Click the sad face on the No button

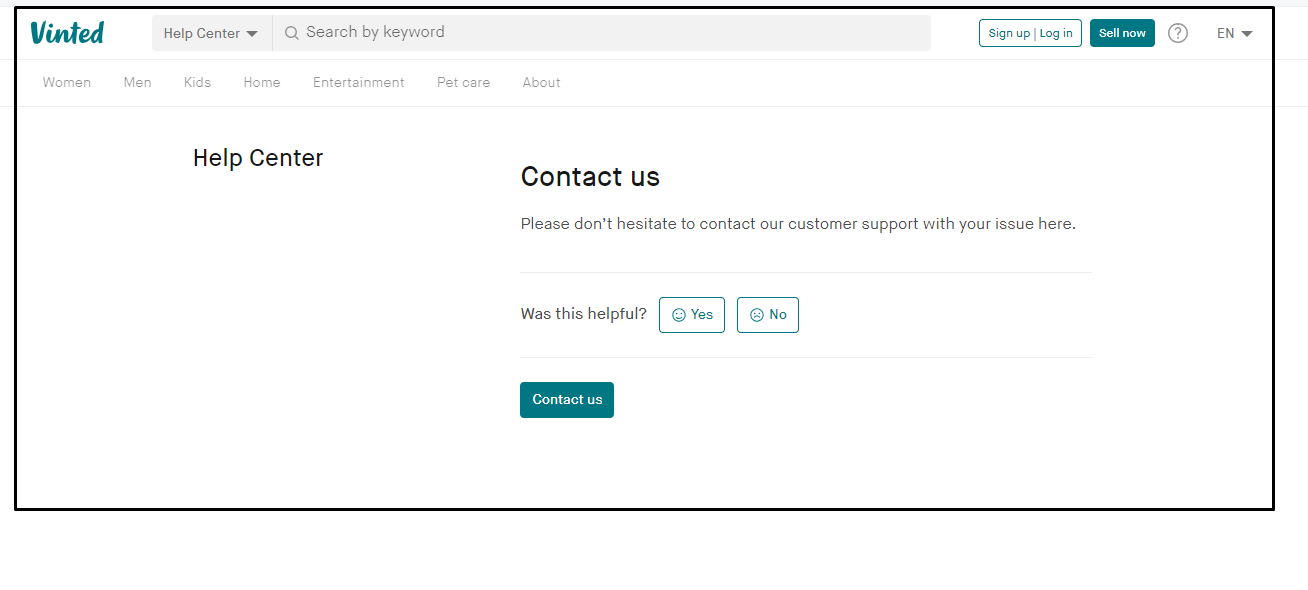pos(756,314)
